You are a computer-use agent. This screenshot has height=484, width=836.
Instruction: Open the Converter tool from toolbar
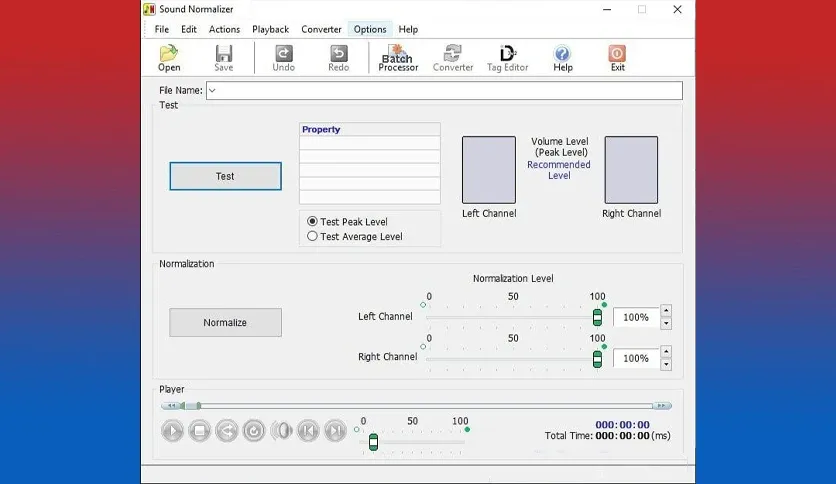tap(453, 58)
